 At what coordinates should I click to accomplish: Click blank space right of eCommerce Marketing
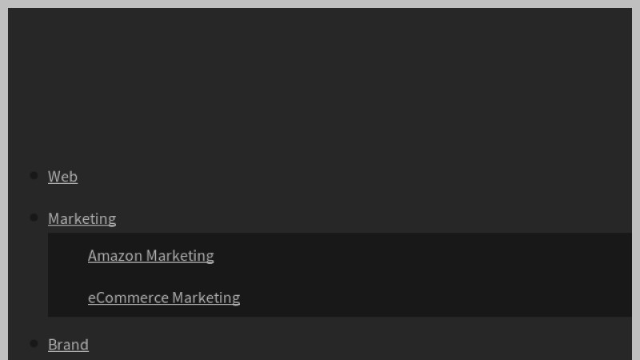tap(436, 298)
